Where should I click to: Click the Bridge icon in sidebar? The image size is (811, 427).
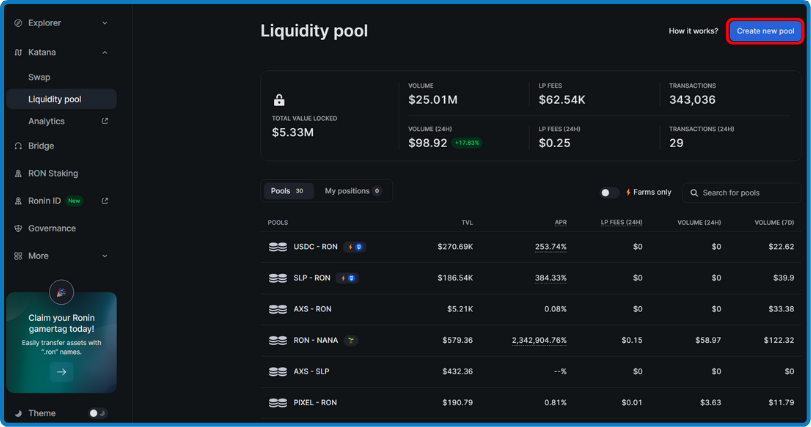18,146
